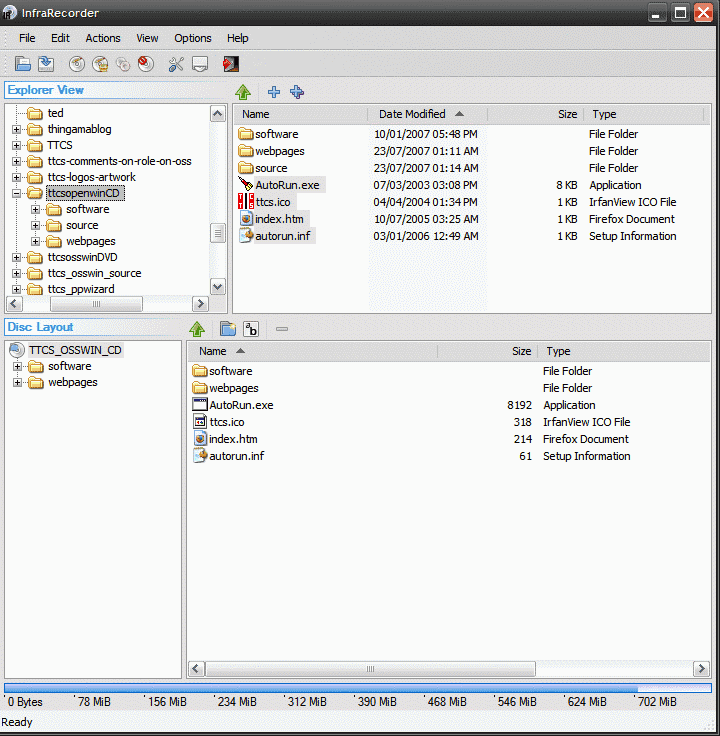Select AutoRun.exe icon in Disc Layout list
720x736 pixels.
(x=200, y=405)
